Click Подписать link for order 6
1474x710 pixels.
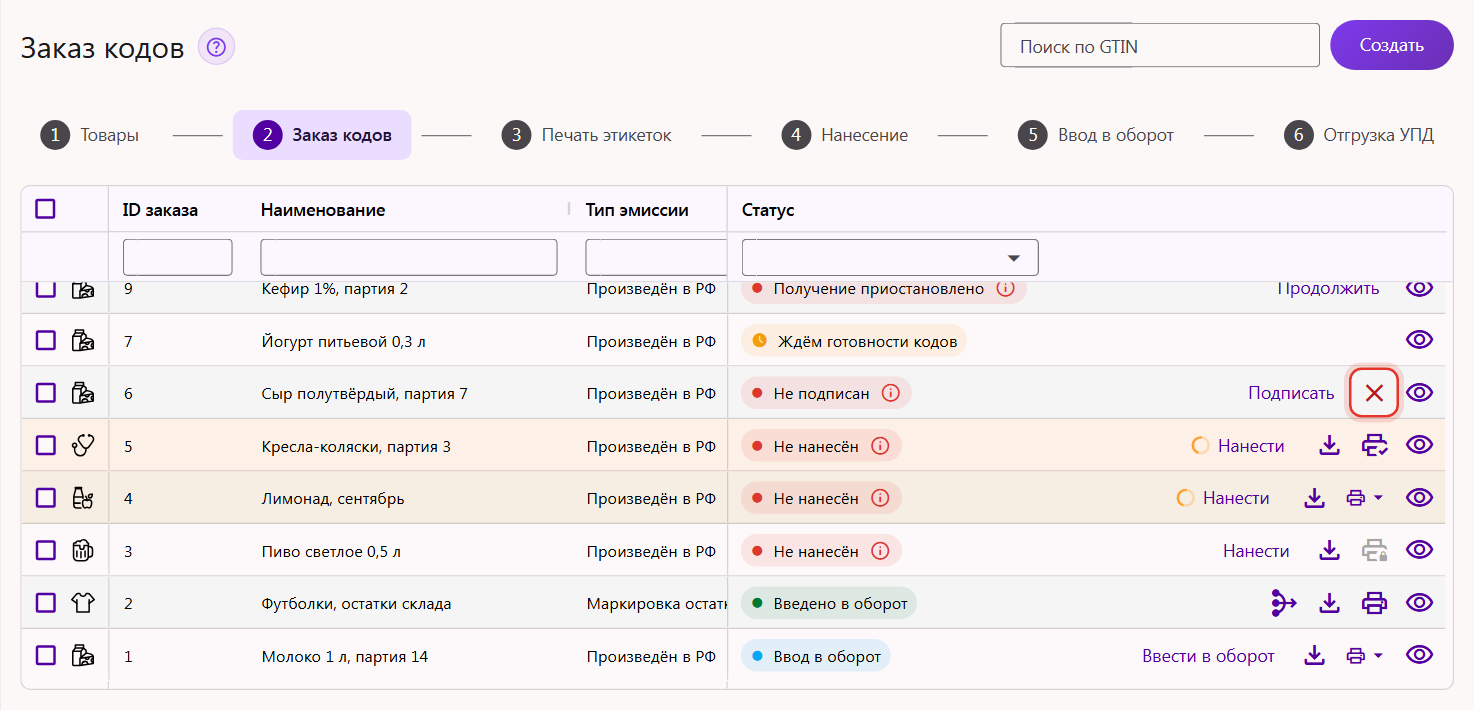coord(1291,393)
